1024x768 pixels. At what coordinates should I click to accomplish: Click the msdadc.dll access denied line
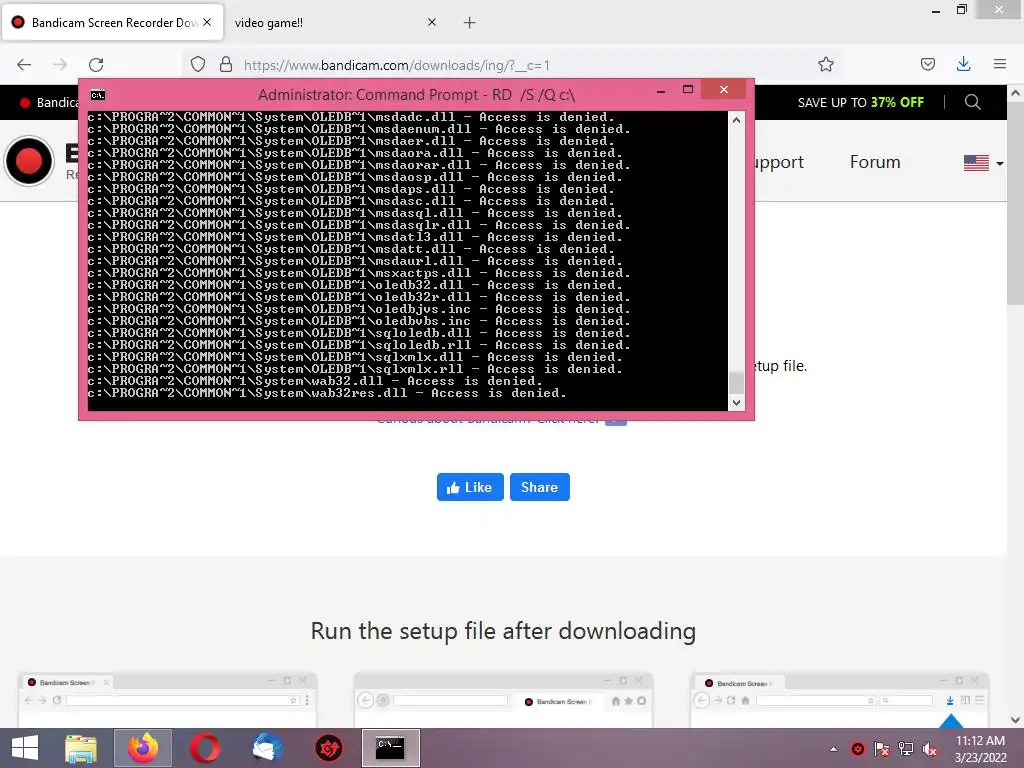[351, 117]
